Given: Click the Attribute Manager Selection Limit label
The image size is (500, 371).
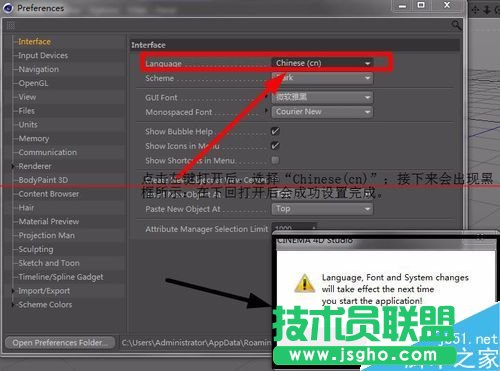Looking at the screenshot, I should (207, 229).
